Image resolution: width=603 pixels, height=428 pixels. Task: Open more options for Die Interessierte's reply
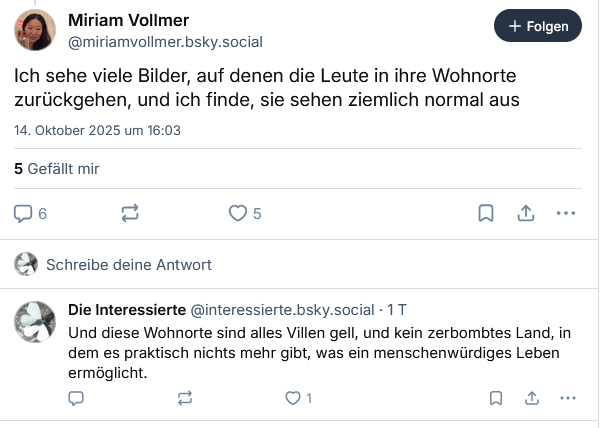pos(568,398)
